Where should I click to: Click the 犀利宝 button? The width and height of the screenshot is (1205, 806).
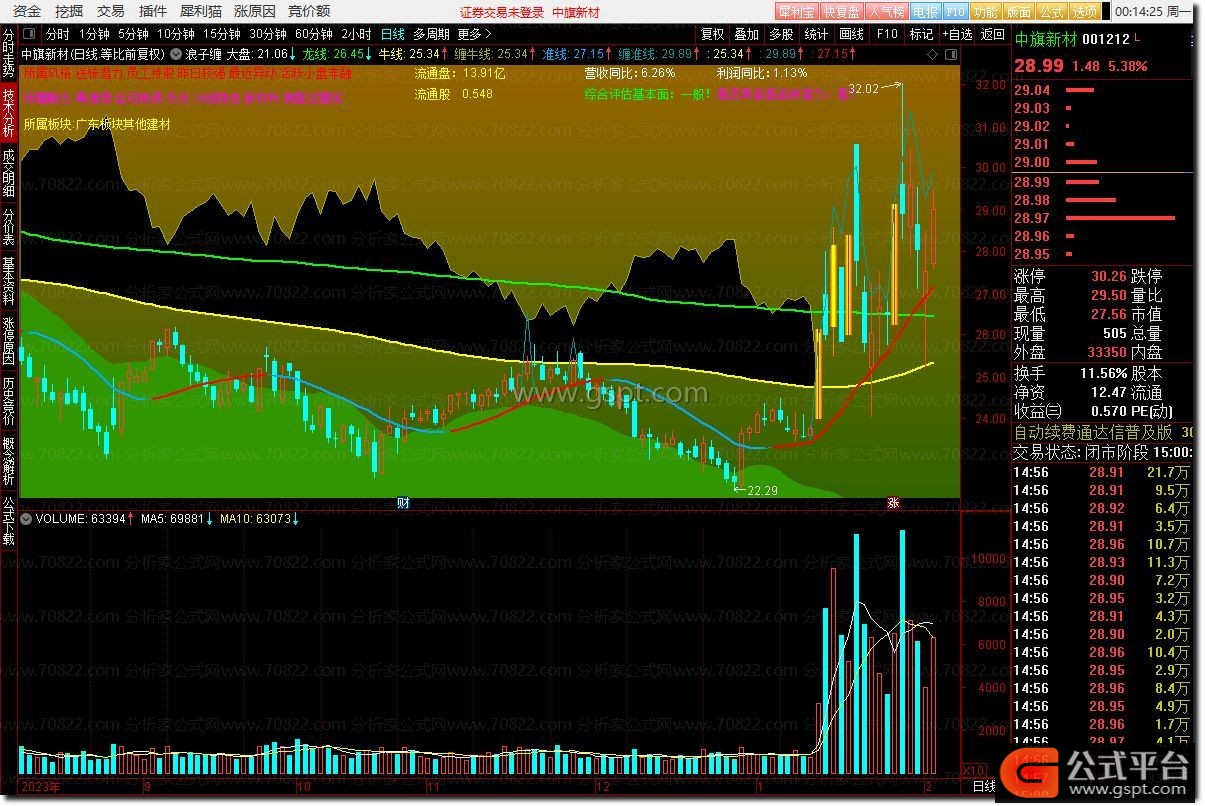797,12
